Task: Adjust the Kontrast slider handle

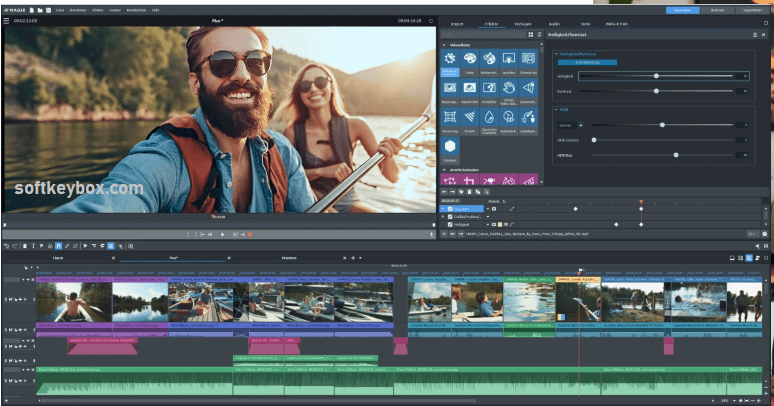Action: coord(656,91)
